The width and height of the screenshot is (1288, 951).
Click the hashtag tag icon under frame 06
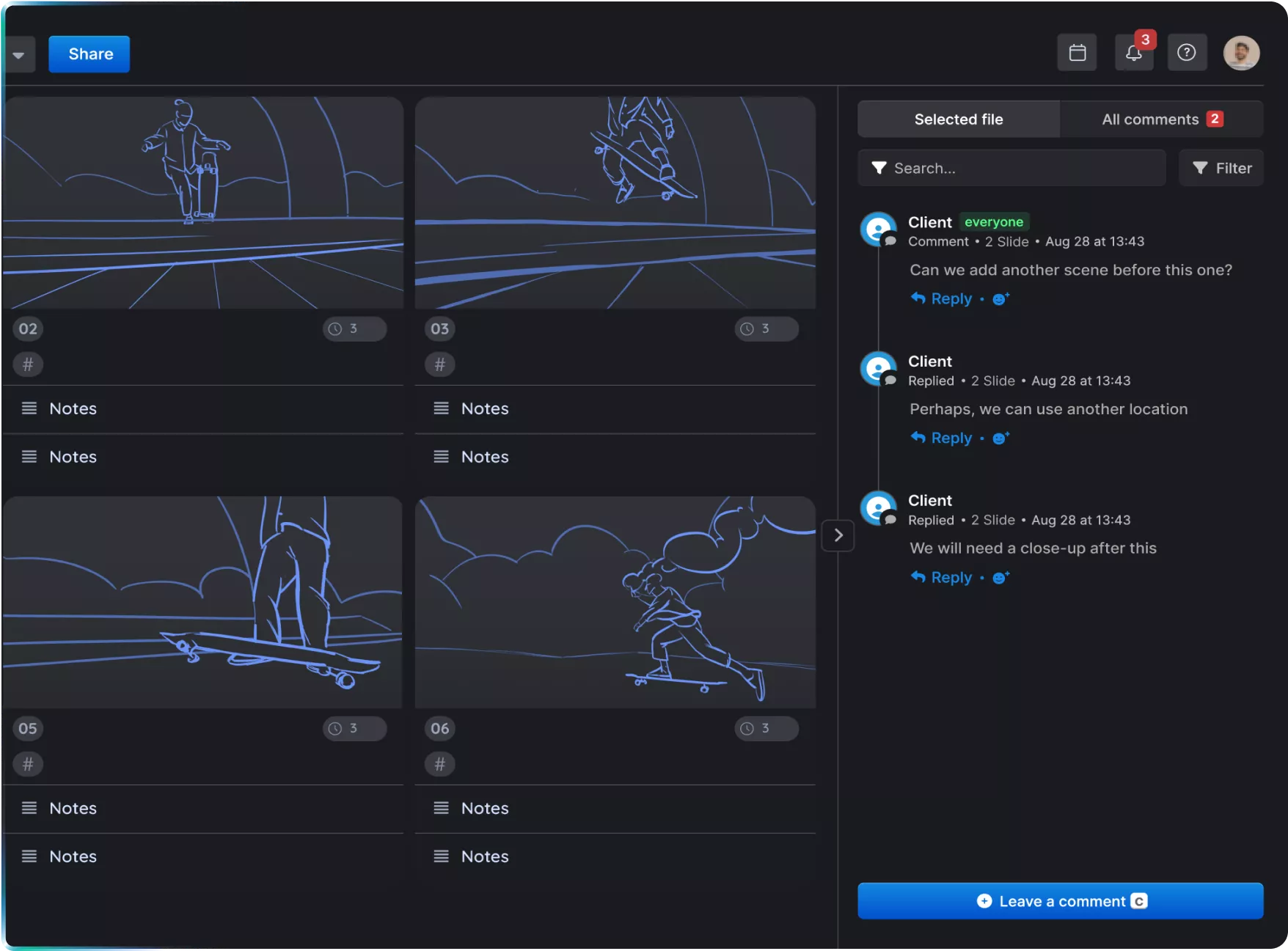440,764
